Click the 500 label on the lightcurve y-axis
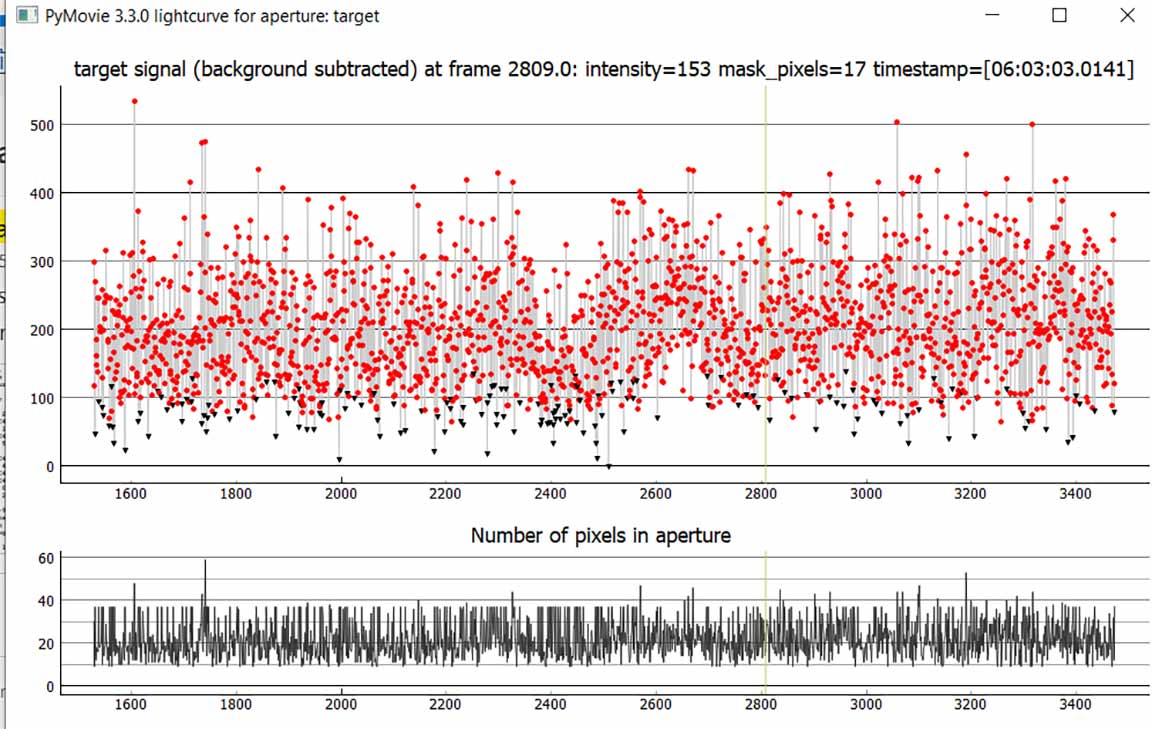This screenshot has height=729, width=1152. tap(42, 126)
